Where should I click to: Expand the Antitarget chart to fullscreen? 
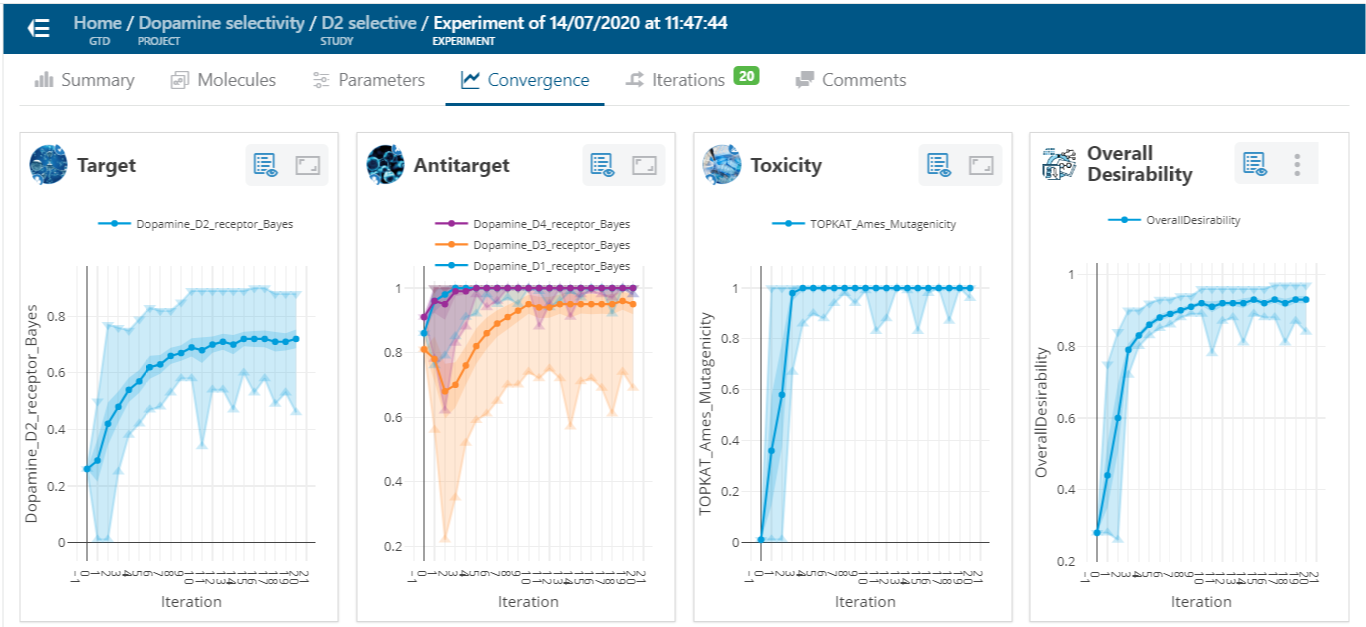(644, 165)
